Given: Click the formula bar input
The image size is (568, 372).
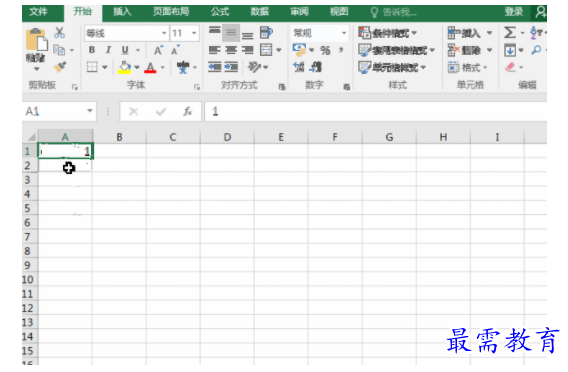Looking at the screenshot, I should pyautogui.click(x=376, y=112).
